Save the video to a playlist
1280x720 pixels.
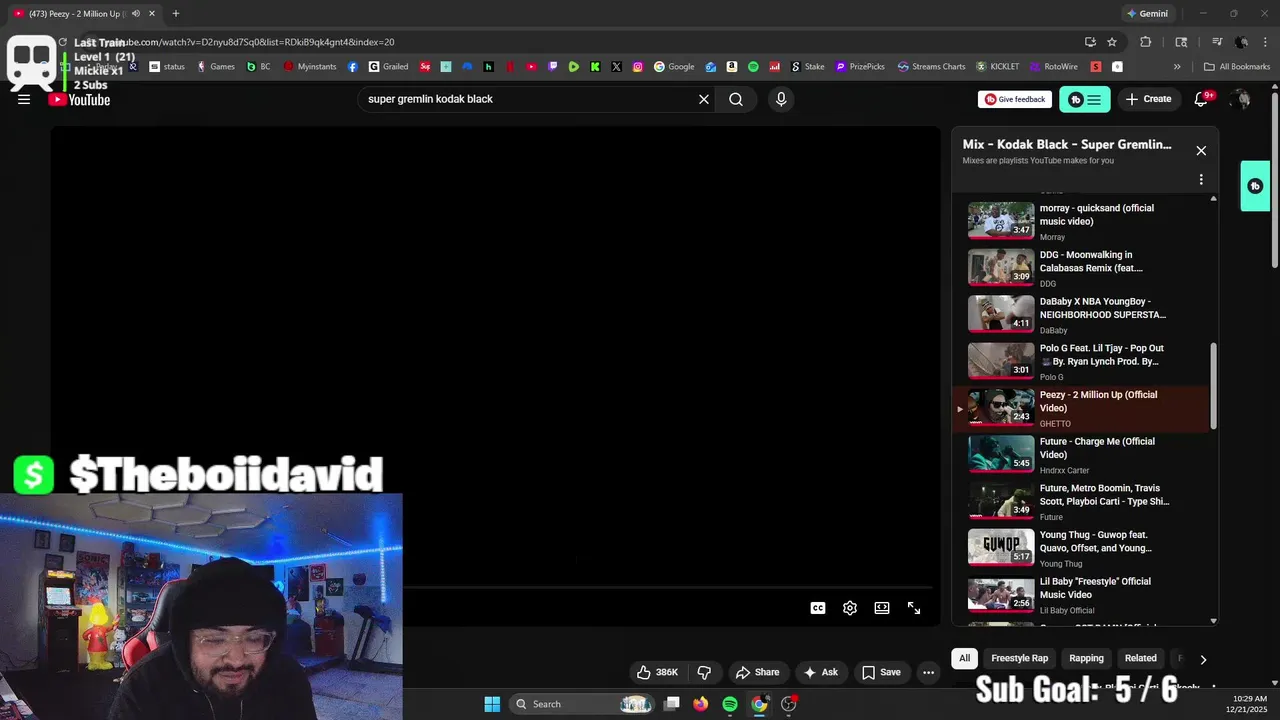click(881, 672)
